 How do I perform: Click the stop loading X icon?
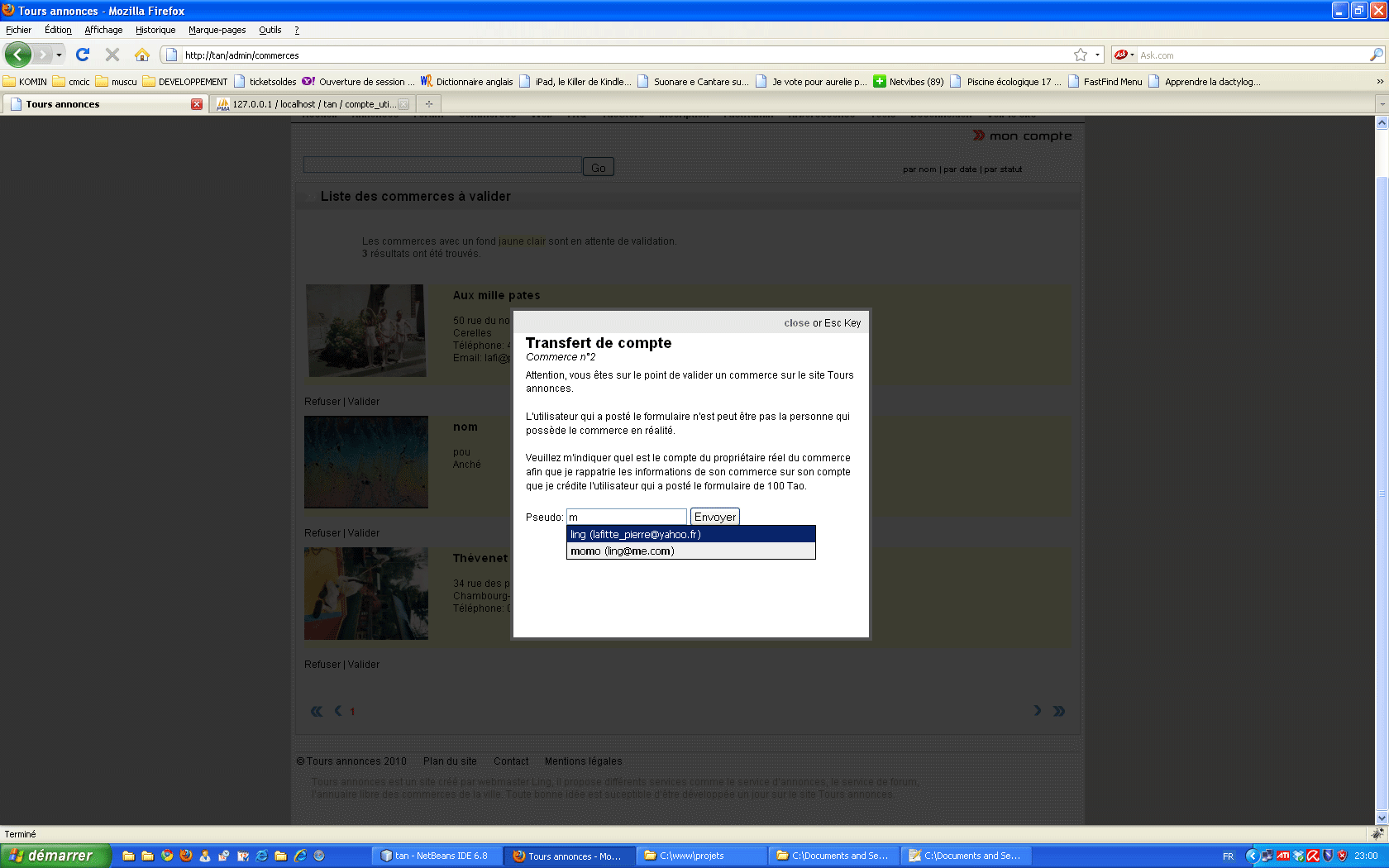[x=112, y=55]
